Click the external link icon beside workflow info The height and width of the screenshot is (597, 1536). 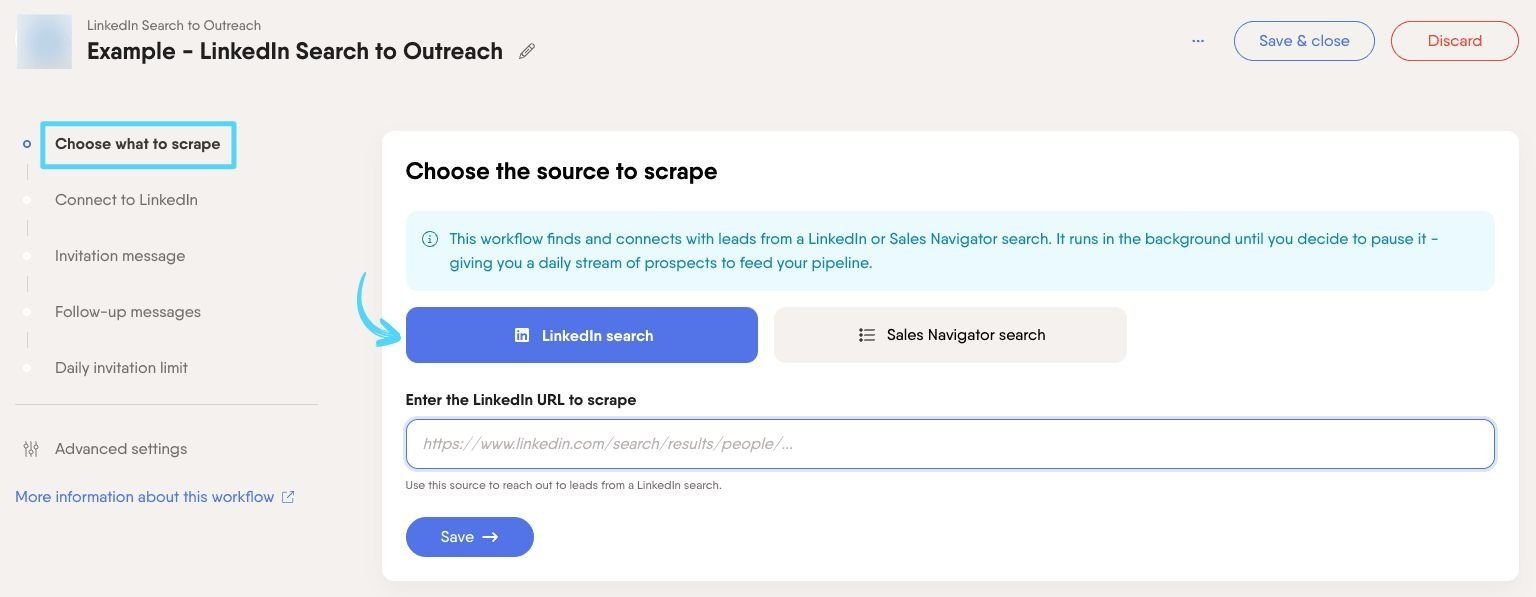click(x=288, y=497)
